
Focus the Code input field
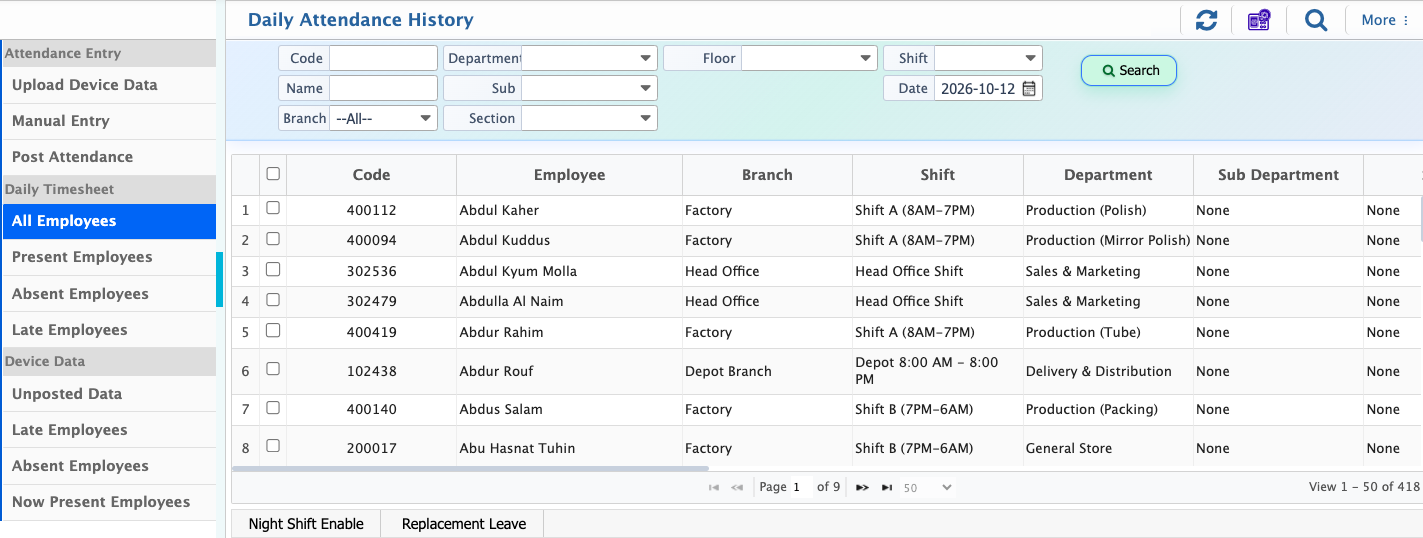tap(383, 58)
